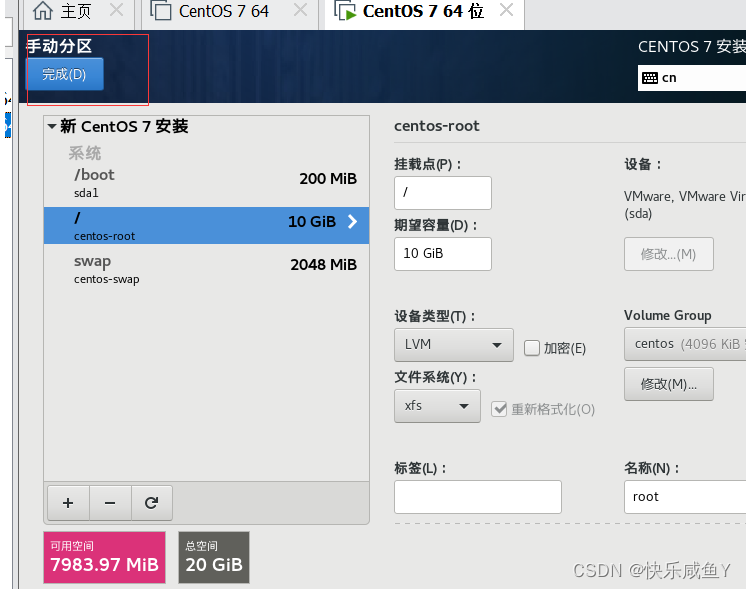Close the CentOS 7 64 位 tab
This screenshot has width=746, height=589.
(x=507, y=10)
